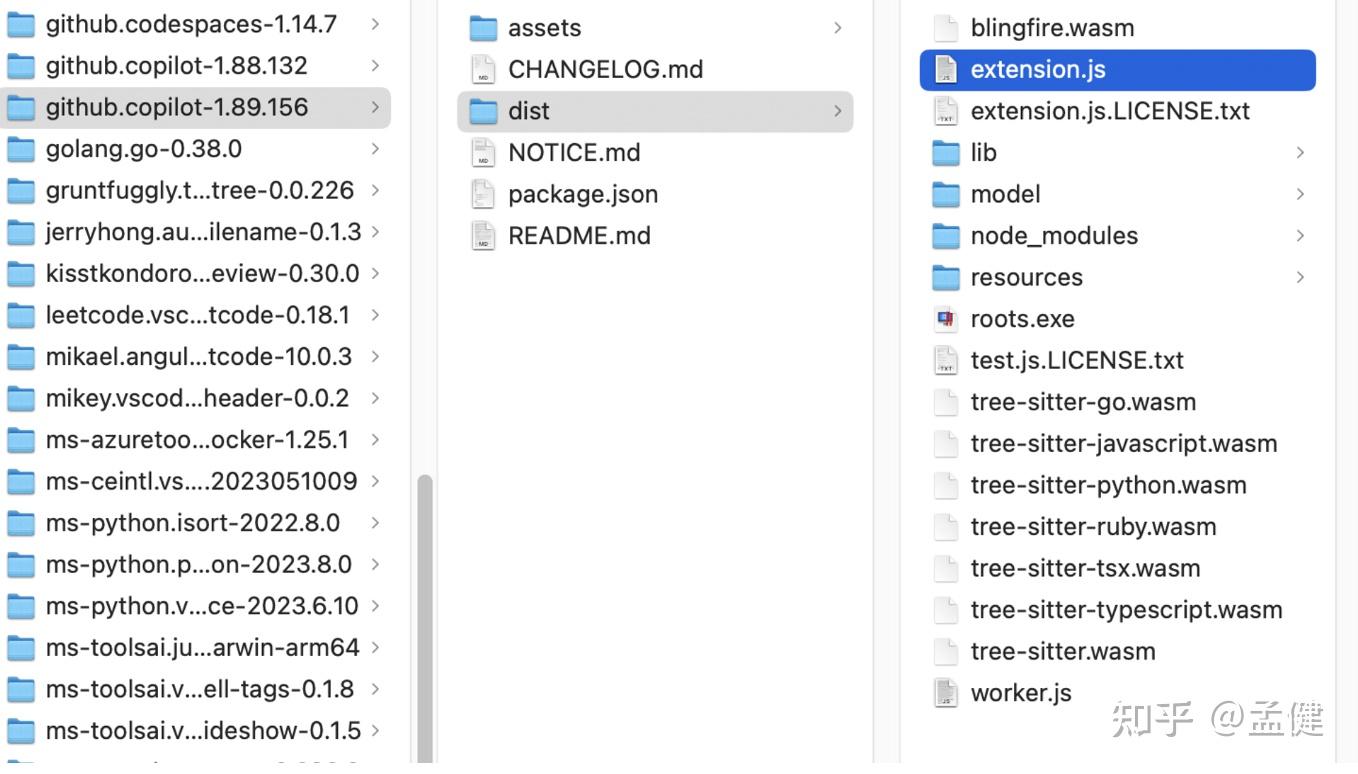The image size is (1358, 774).
Task: Click the test.js.LICENSE.txt file icon
Action: [946, 360]
